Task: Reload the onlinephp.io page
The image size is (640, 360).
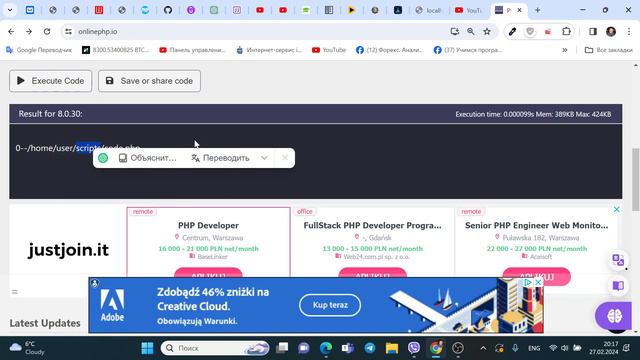Action: 47,31
